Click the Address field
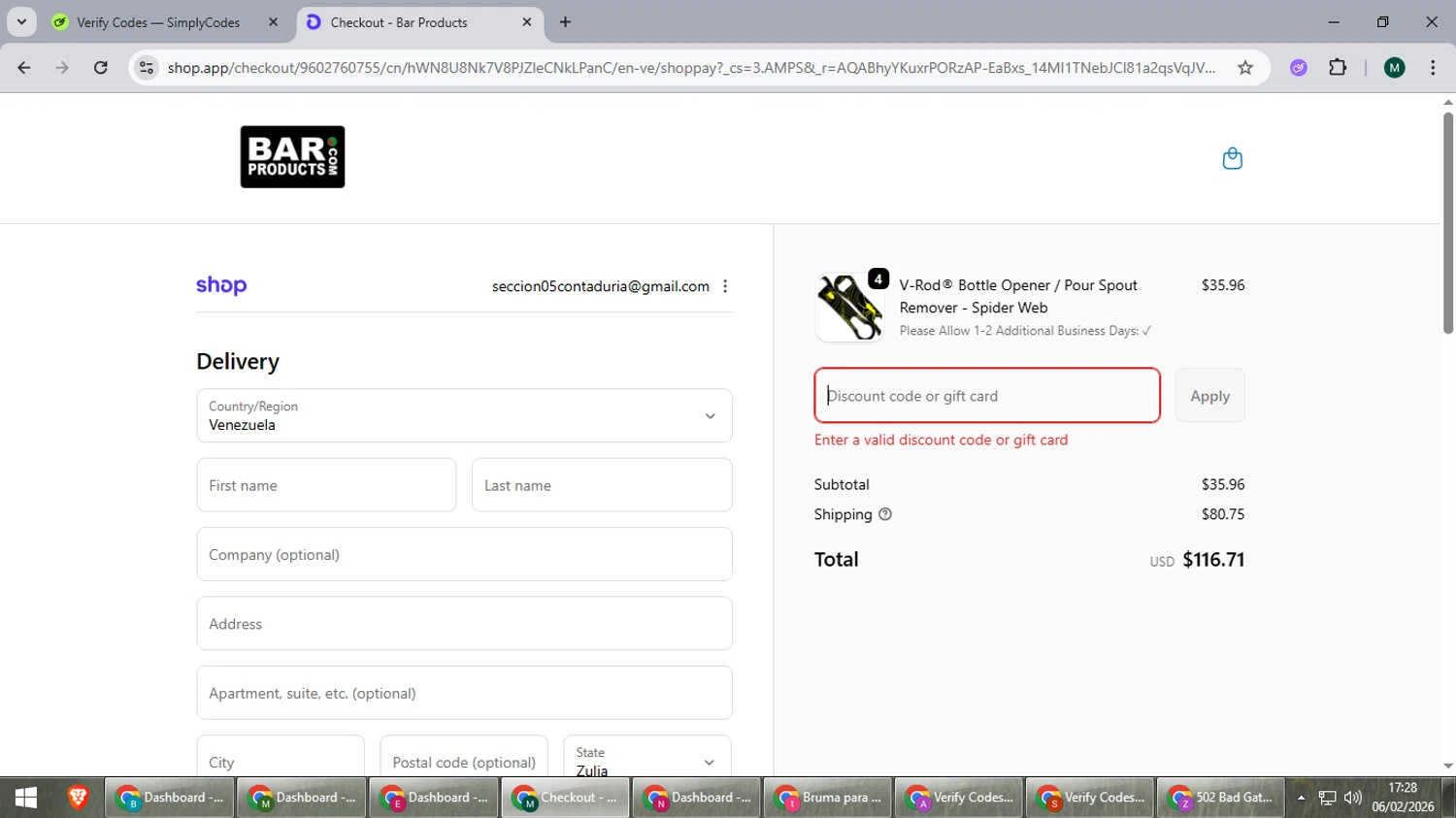 (x=464, y=624)
